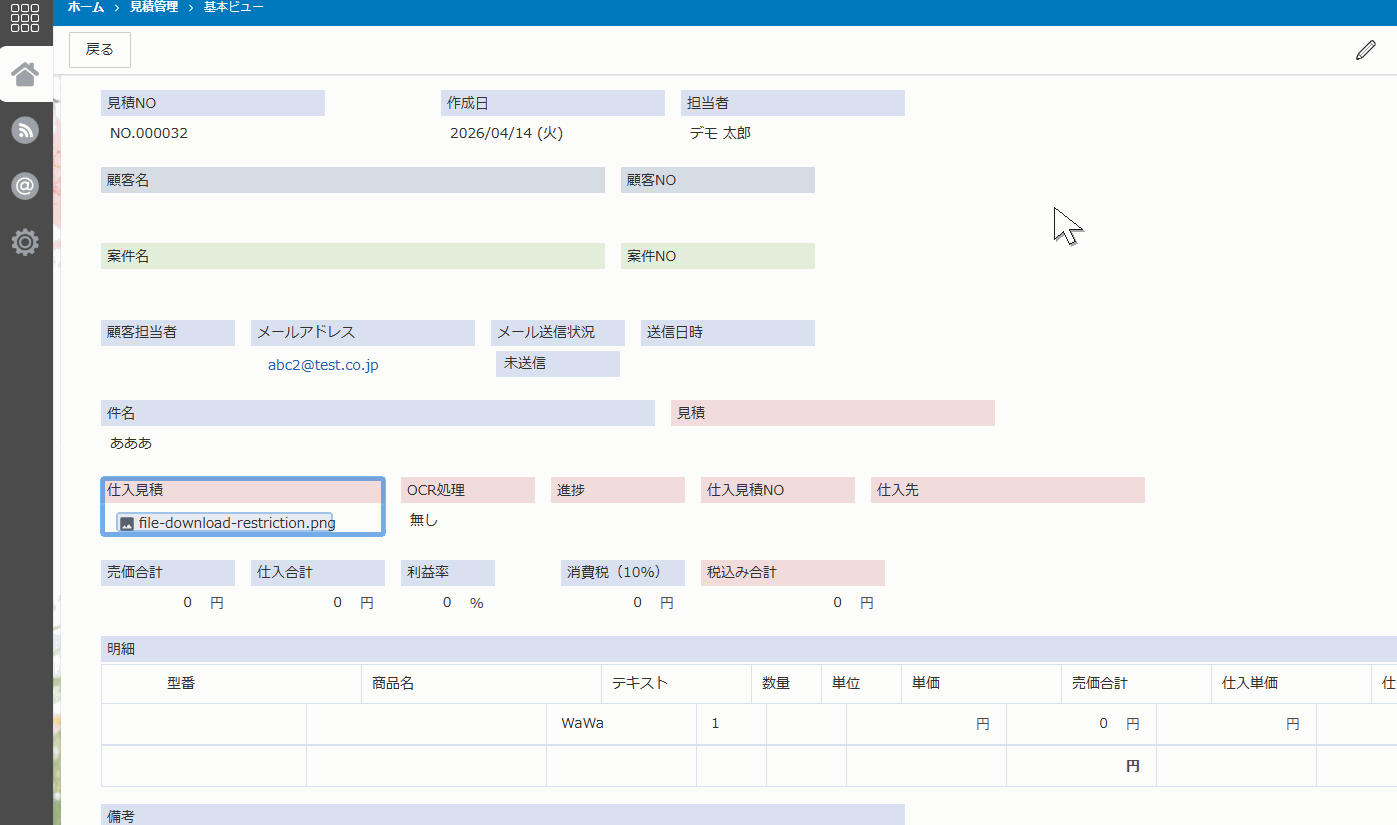Click the quantity cell showing 1
The width and height of the screenshot is (1397, 825).
[731, 724]
